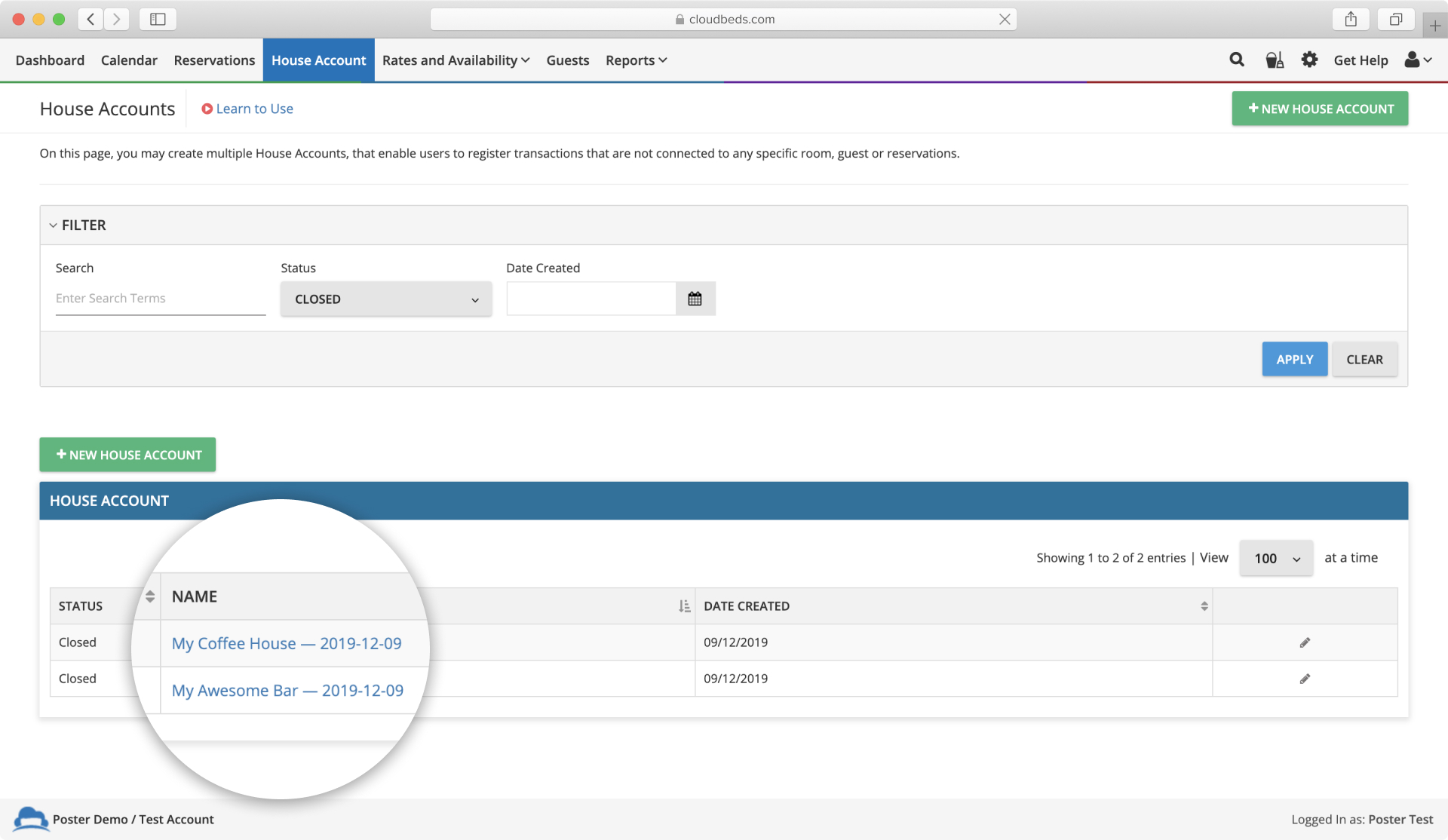Click the cloudbeds.com address bar

point(723,19)
